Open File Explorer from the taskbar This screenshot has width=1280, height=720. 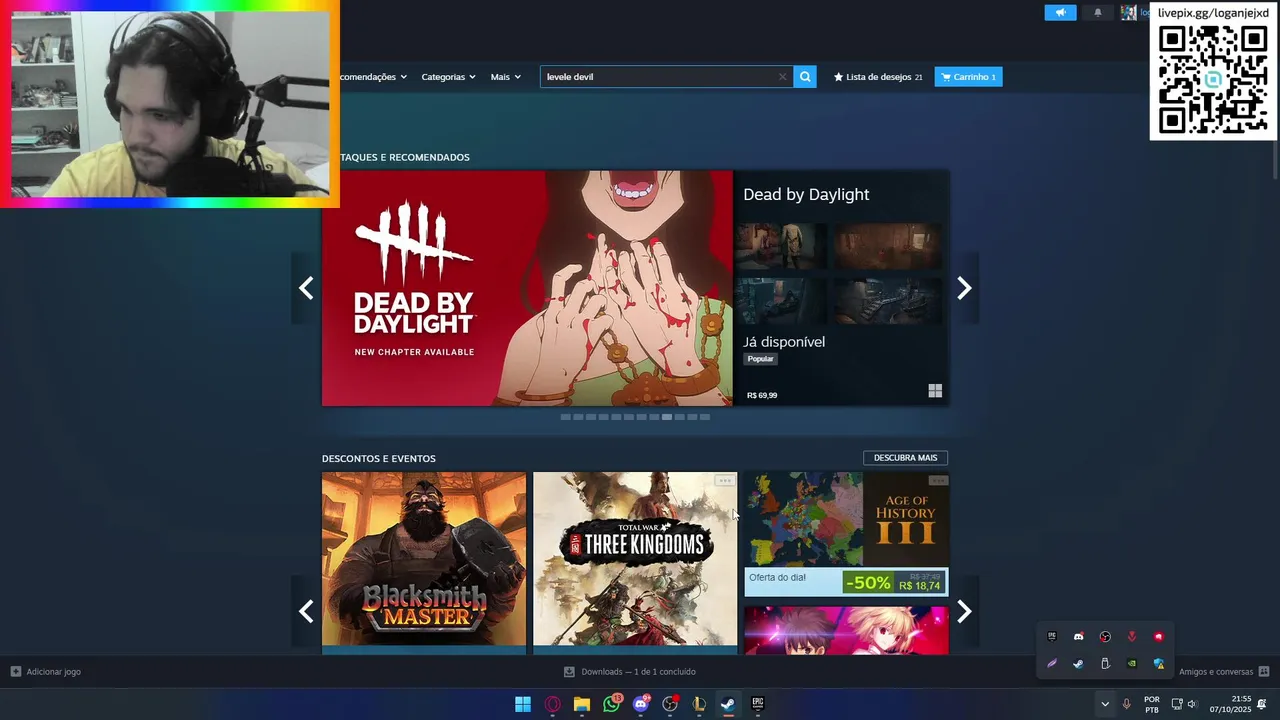[x=582, y=704]
